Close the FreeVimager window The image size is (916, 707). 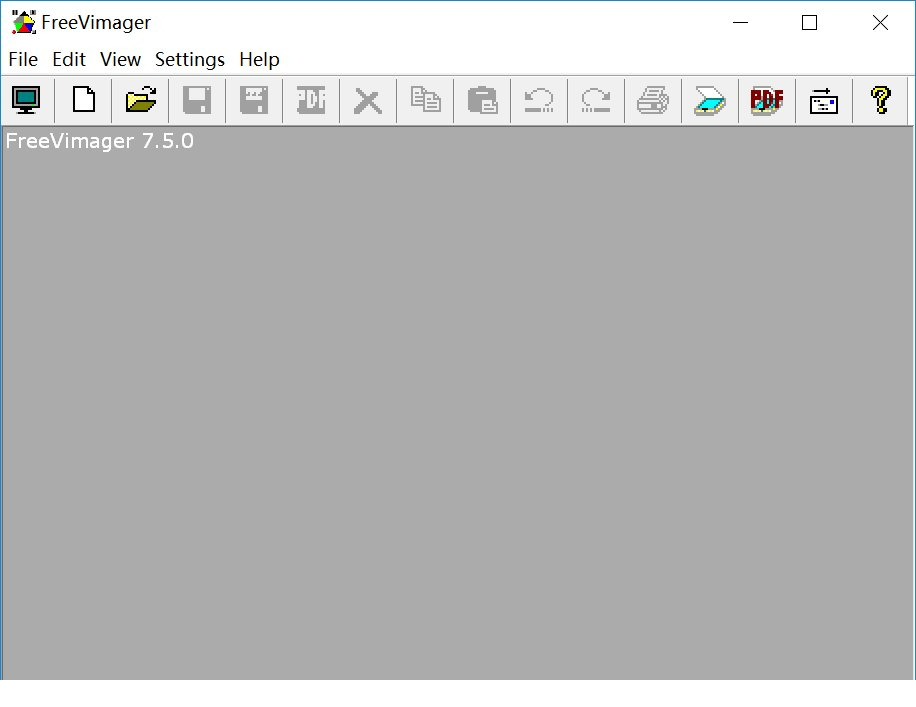click(880, 23)
